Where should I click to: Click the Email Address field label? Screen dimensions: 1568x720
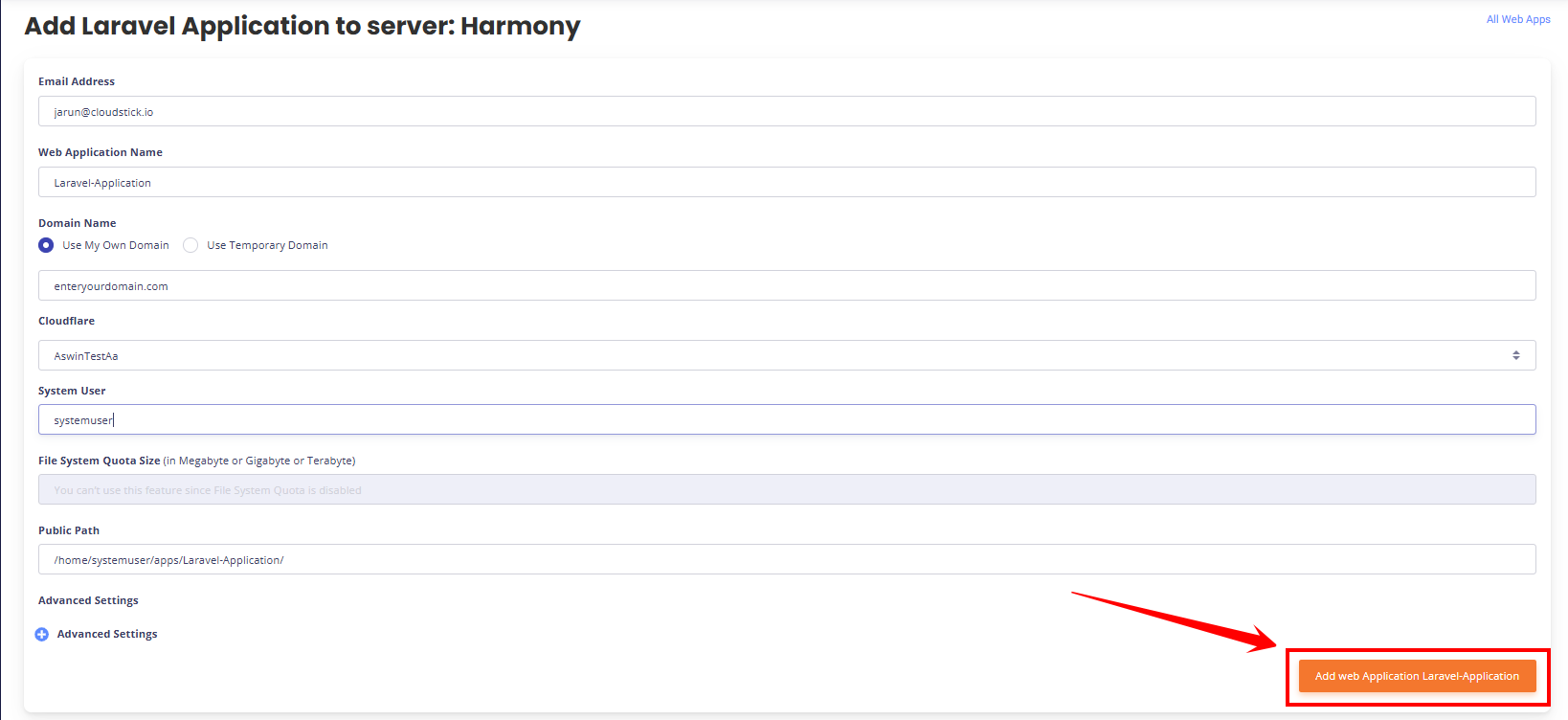coord(77,81)
